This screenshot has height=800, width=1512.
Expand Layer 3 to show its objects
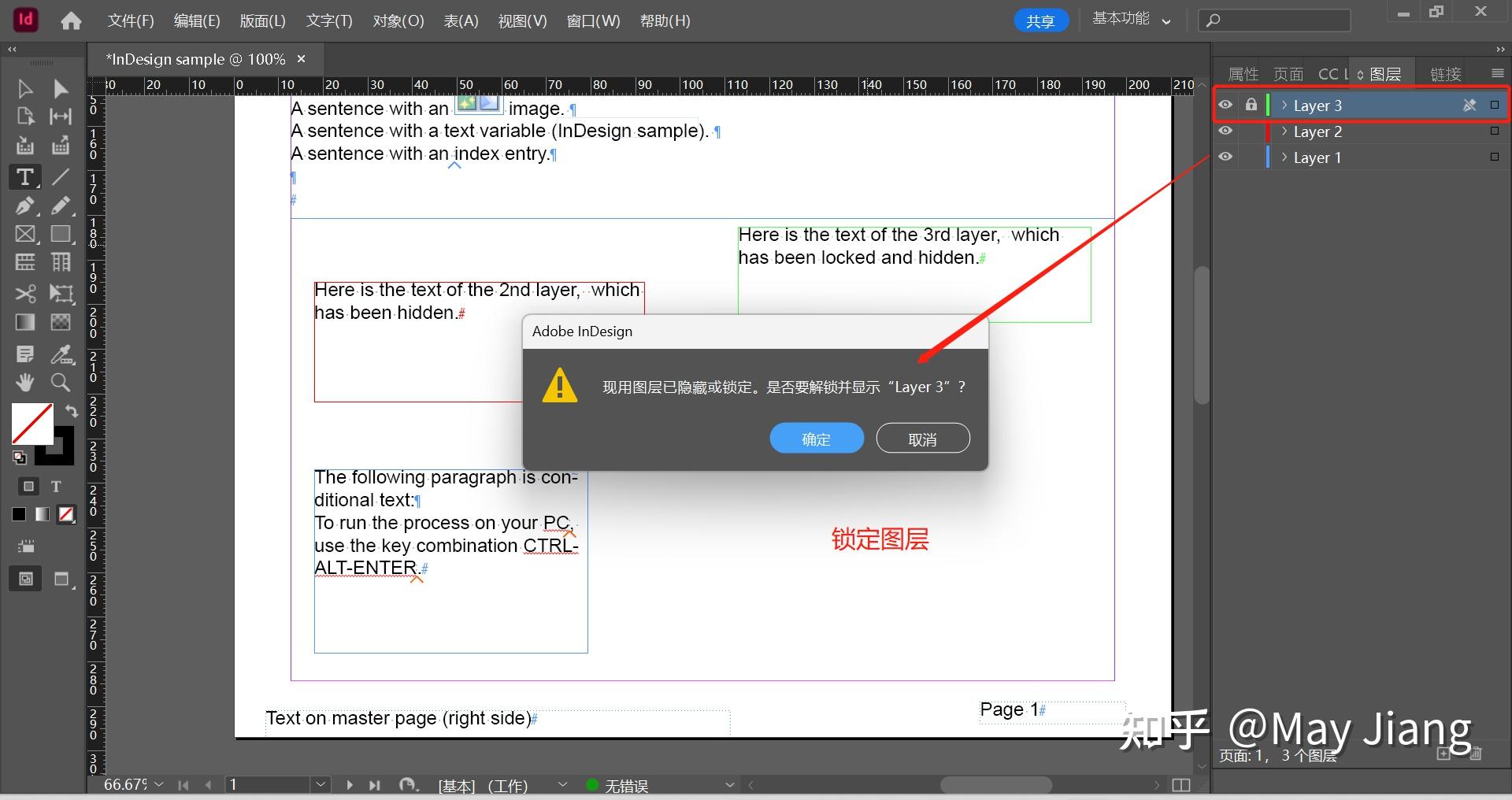pos(1284,105)
